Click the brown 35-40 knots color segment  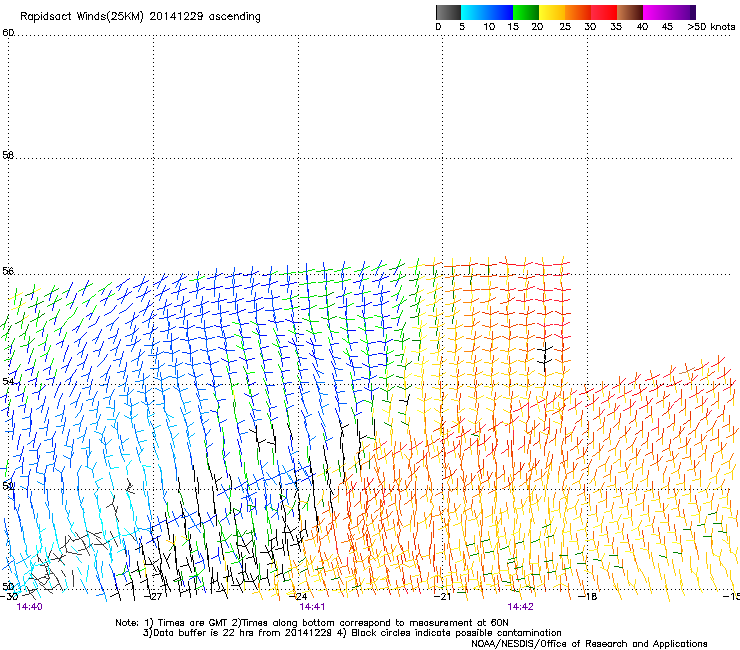[630, 12]
